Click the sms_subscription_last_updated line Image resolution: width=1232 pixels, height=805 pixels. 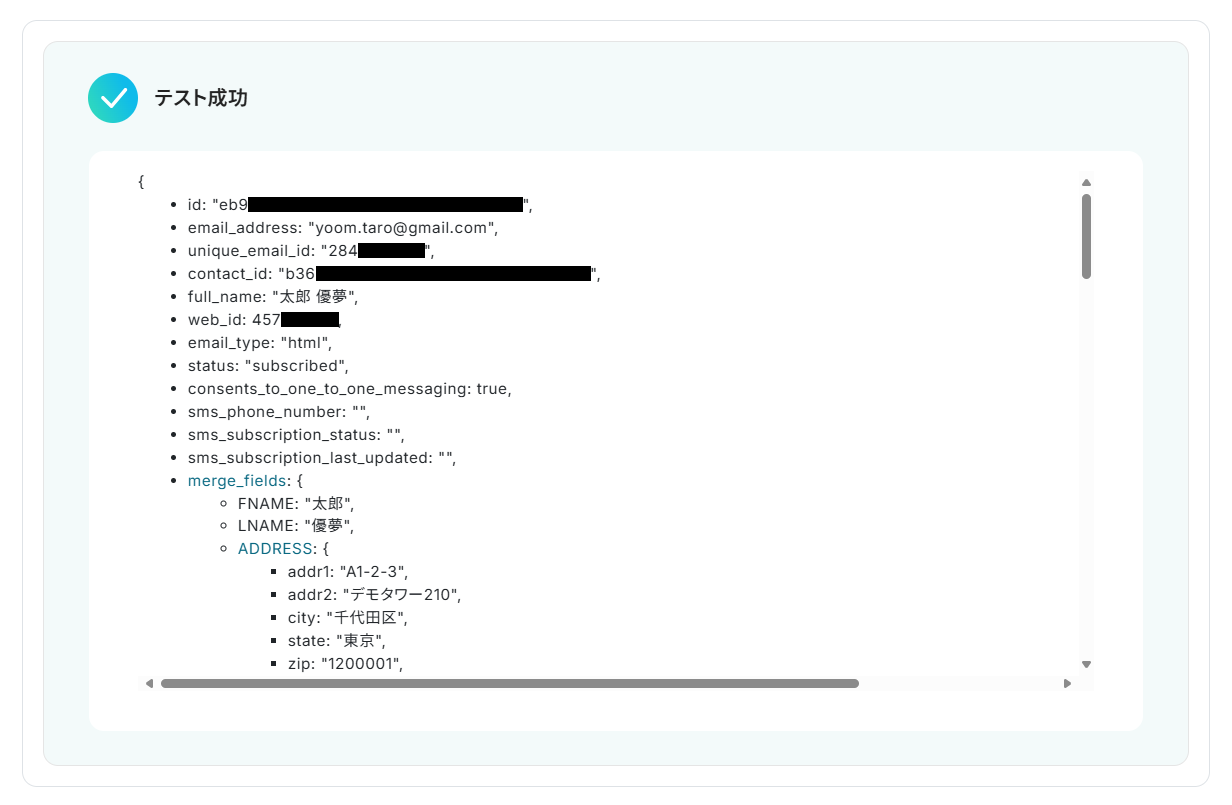[322, 458]
